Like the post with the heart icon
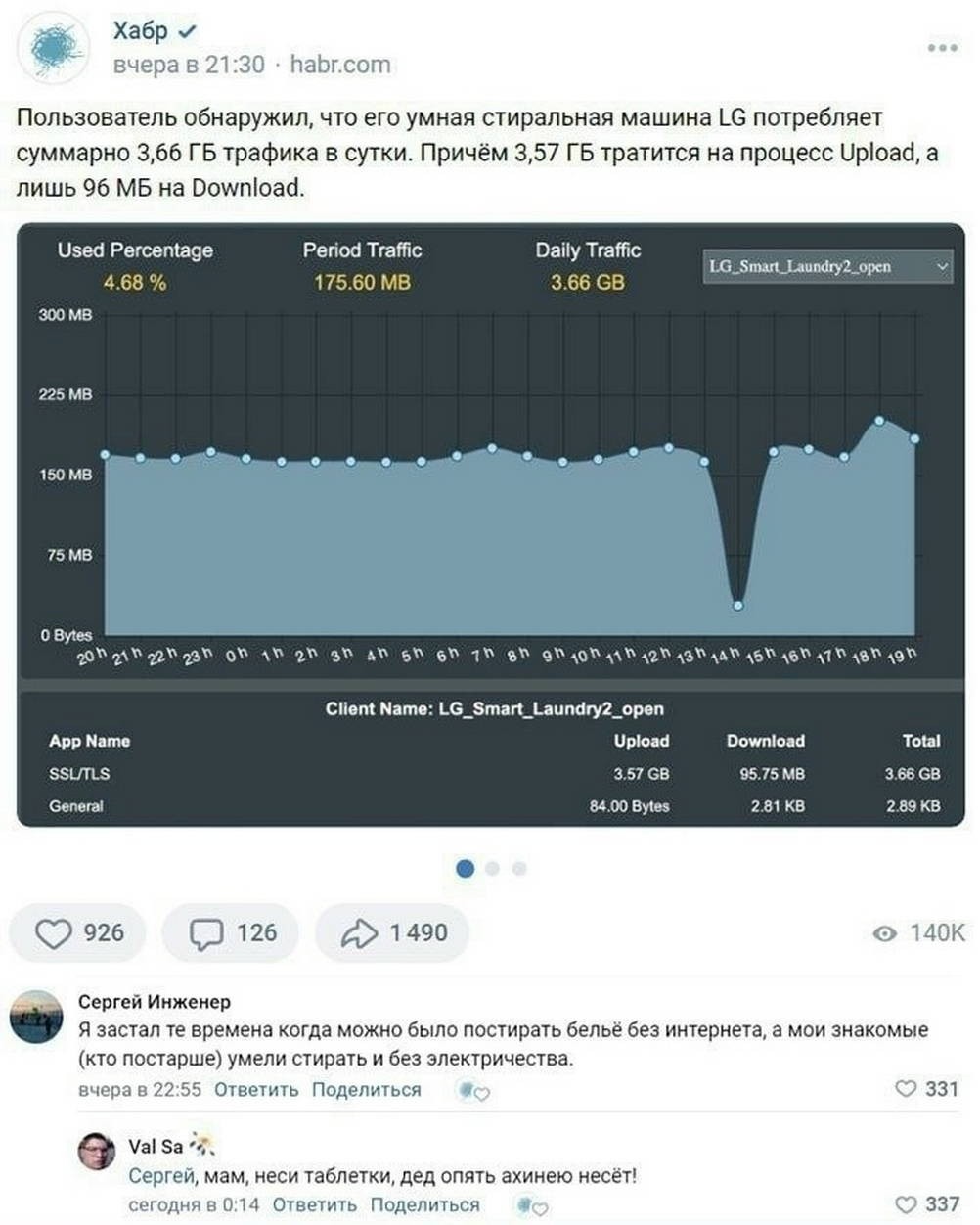Image resolution: width=980 pixels, height=1225 pixels. [x=53, y=933]
